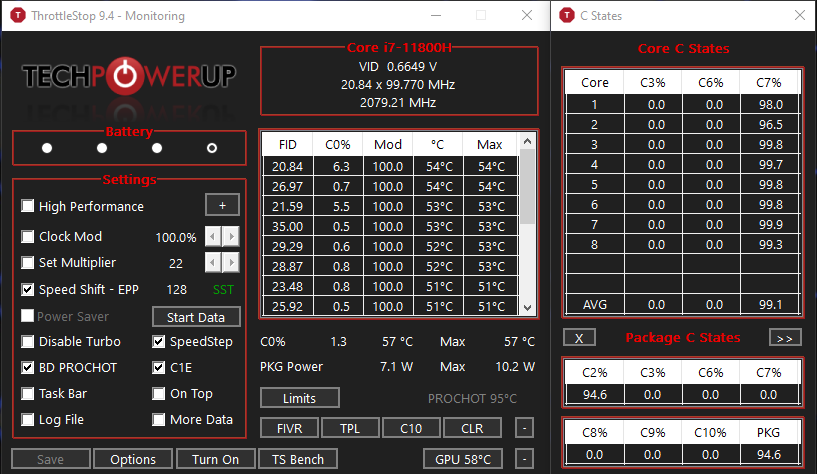
Task: Launch TS Bench
Action: click(x=298, y=459)
